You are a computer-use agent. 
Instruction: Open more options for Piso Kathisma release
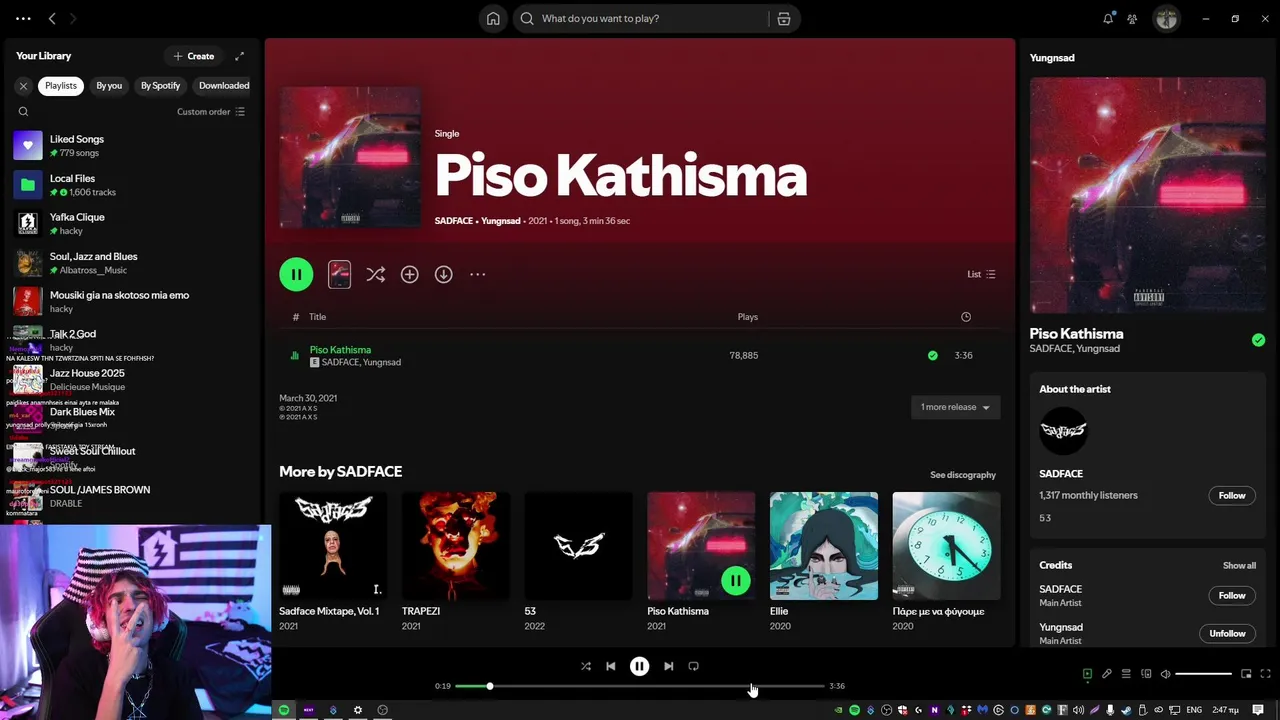478,274
